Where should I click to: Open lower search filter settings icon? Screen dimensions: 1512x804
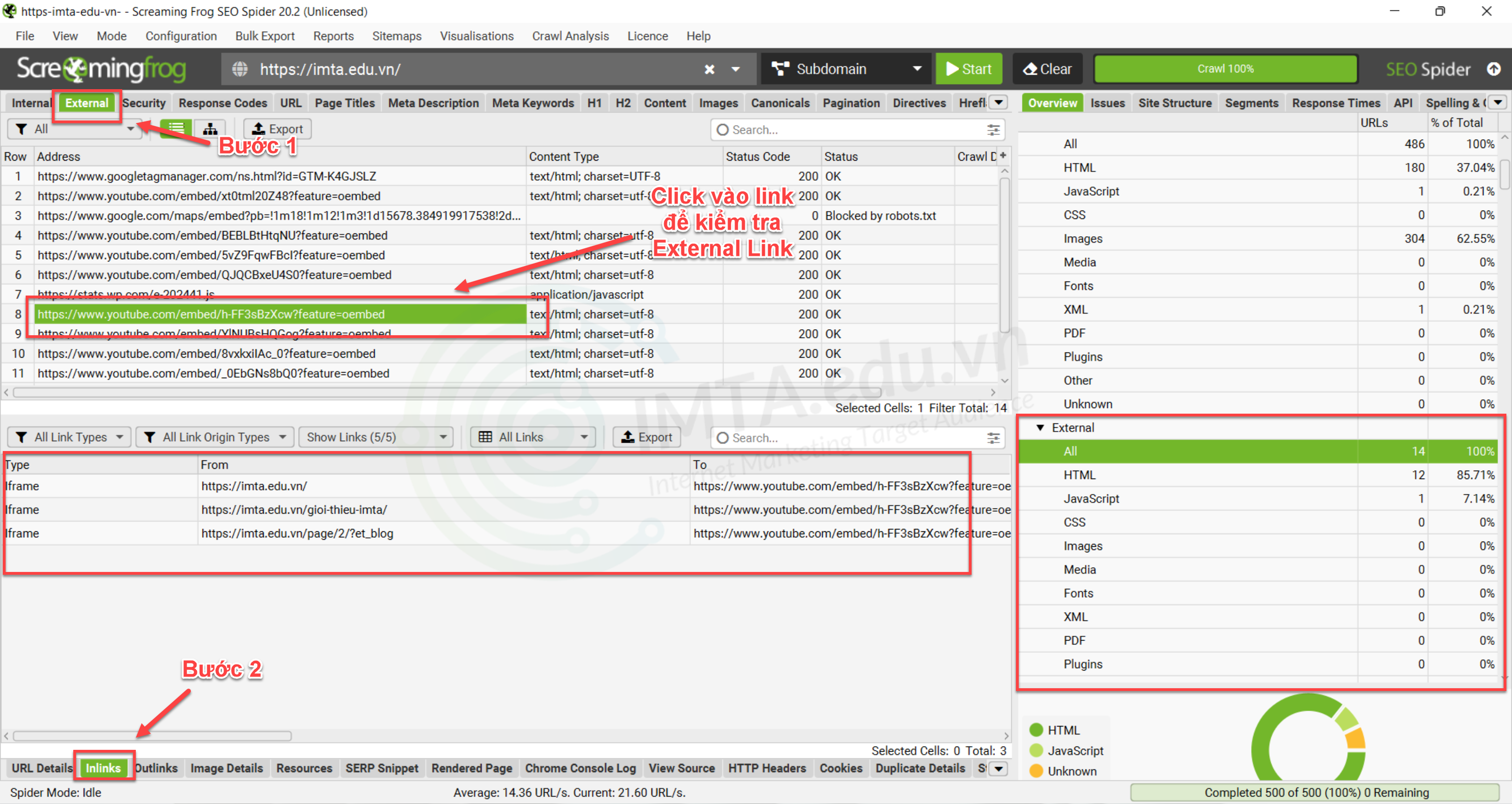[x=993, y=437]
